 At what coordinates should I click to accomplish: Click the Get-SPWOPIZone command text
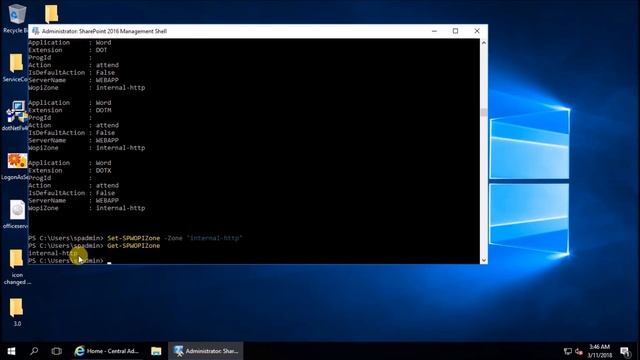(134, 246)
